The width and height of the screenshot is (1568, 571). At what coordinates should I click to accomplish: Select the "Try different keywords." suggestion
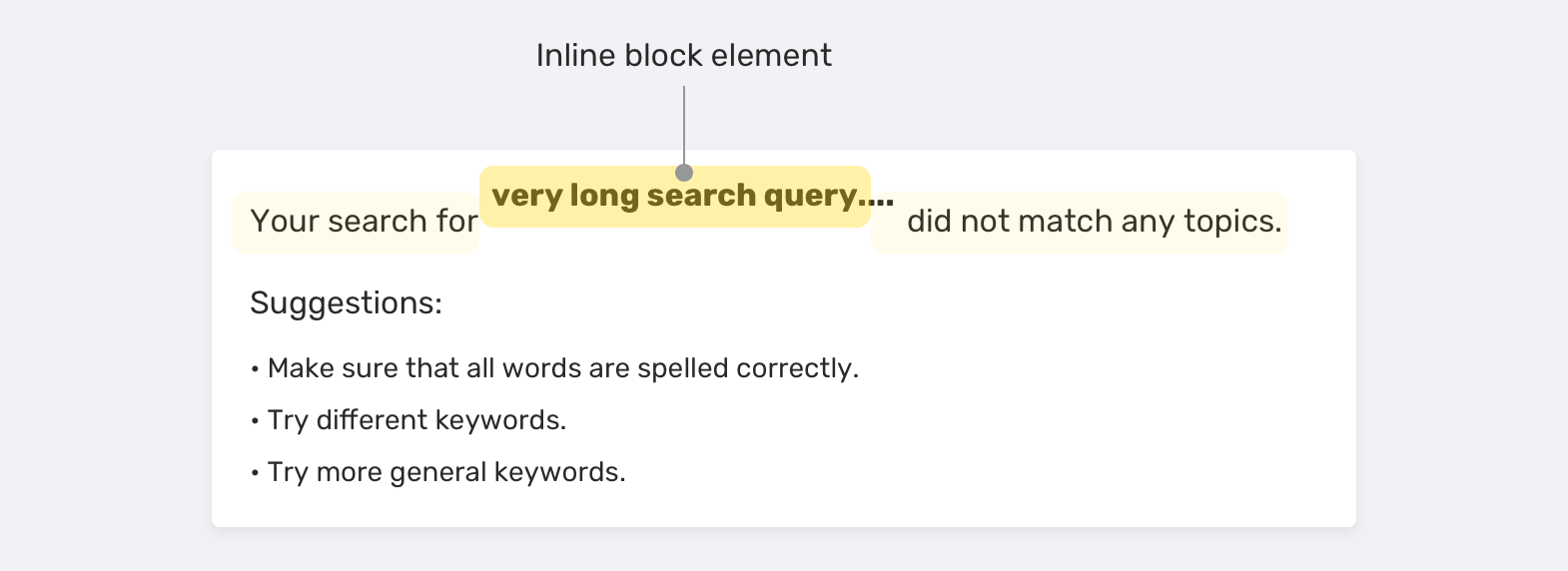click(416, 420)
